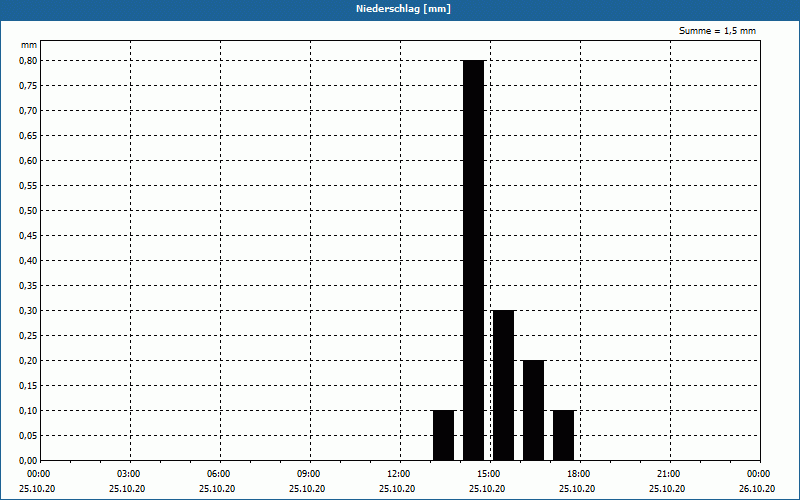Click the 0,30 mm bar after 15:00
The width and height of the screenshot is (800, 500).
[504, 385]
